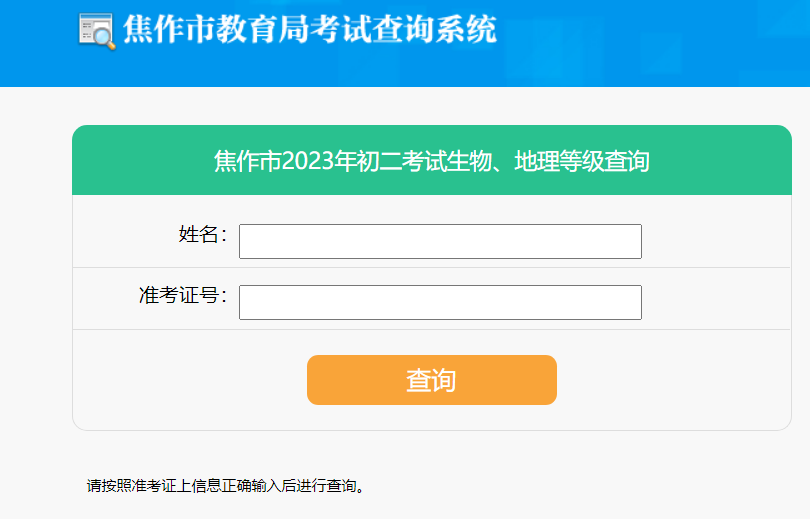
Task: Focus the 姓名 text input field
Action: (440, 241)
